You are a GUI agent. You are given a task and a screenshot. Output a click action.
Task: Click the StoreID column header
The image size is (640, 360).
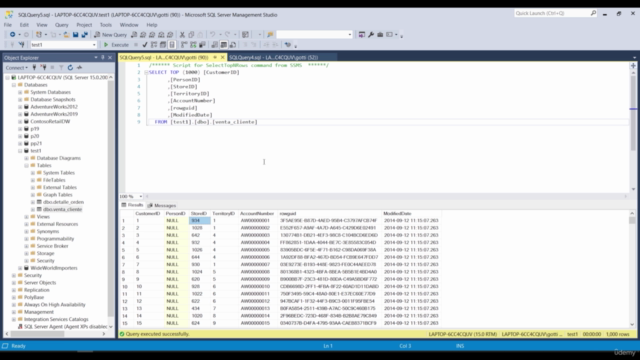pyautogui.click(x=199, y=213)
